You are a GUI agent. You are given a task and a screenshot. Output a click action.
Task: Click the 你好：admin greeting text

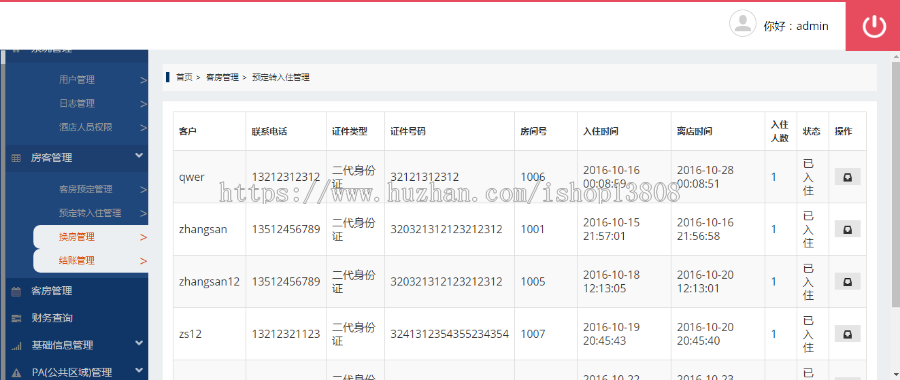796,26
